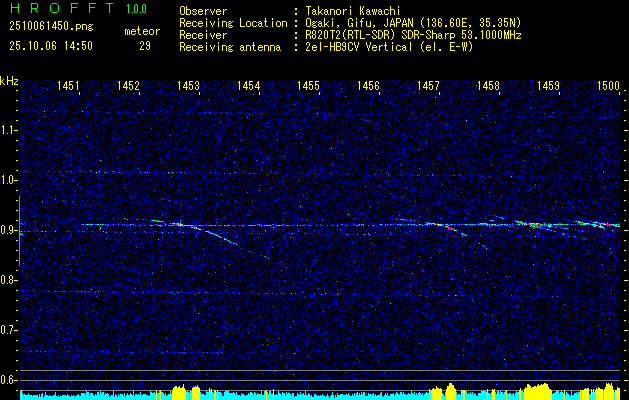Select observer name Takanori Kawachi
Screen dimensions: 629x400
coord(351,11)
